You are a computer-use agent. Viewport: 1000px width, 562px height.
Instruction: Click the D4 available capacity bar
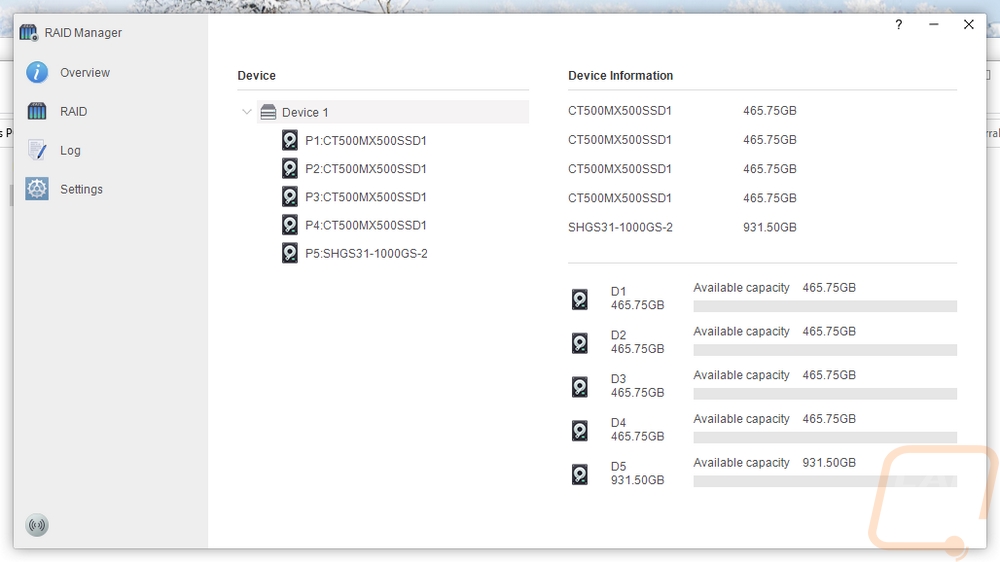pos(825,437)
